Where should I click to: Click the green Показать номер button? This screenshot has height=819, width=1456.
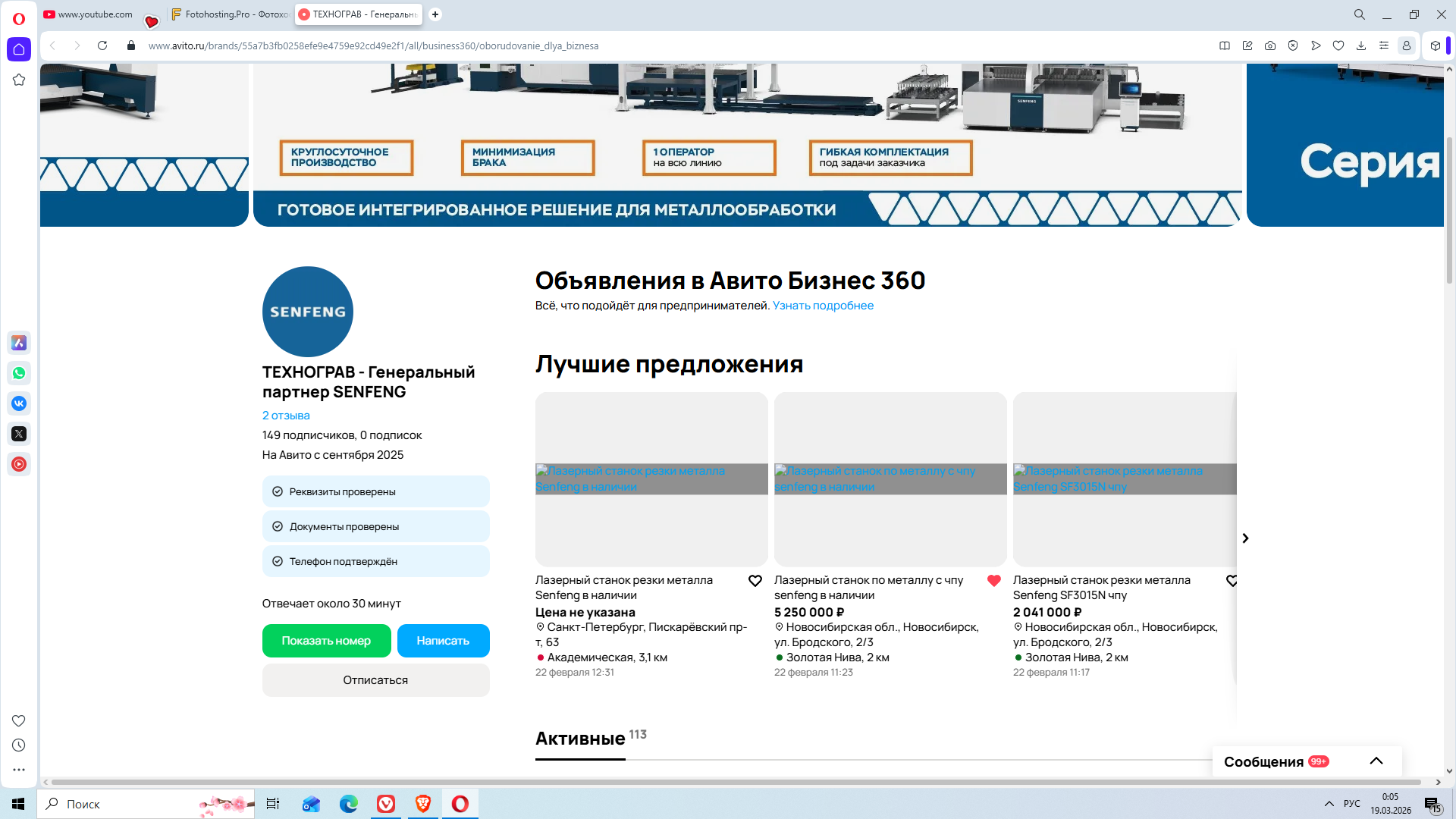click(326, 641)
